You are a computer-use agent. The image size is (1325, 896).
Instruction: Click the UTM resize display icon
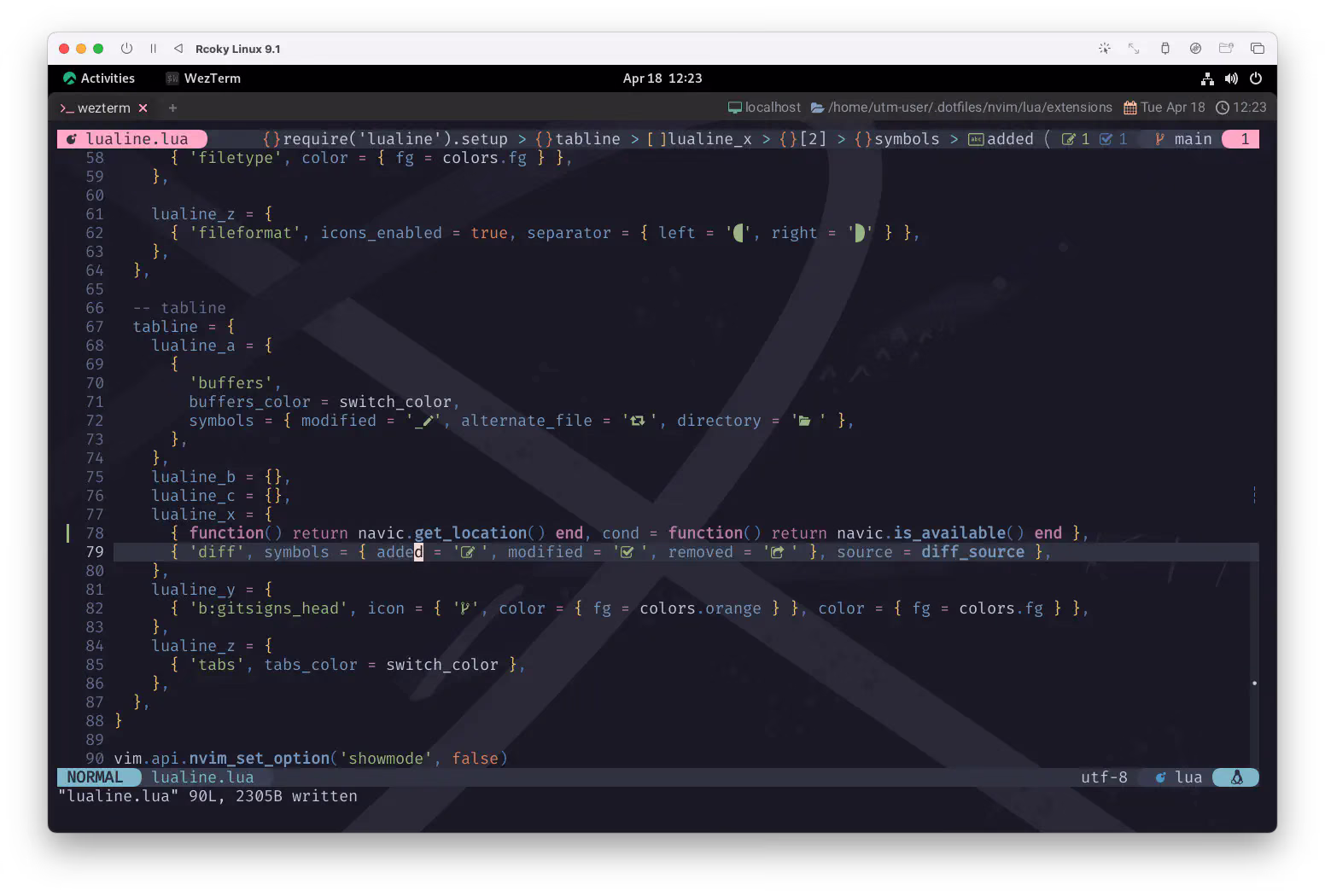(1134, 49)
